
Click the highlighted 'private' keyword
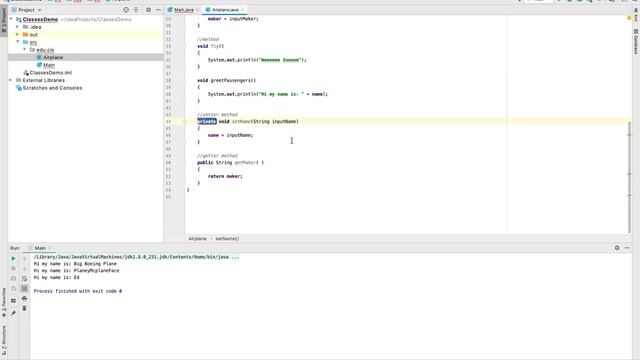pyautogui.click(x=207, y=122)
